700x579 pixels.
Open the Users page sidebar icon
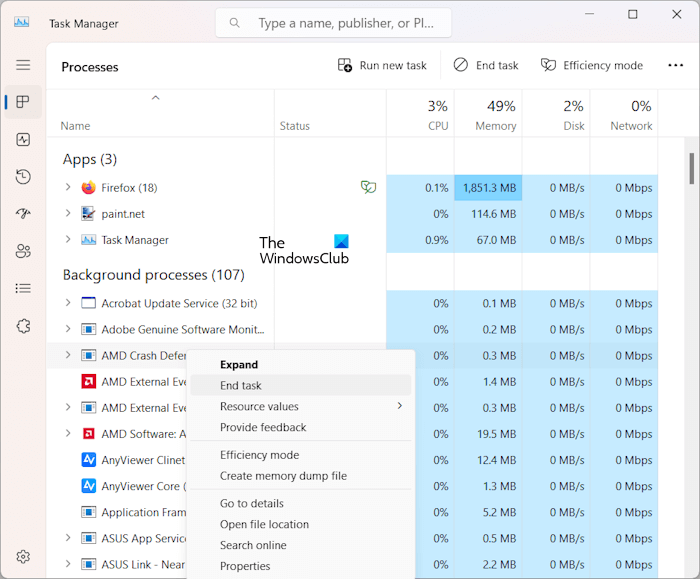click(x=23, y=251)
